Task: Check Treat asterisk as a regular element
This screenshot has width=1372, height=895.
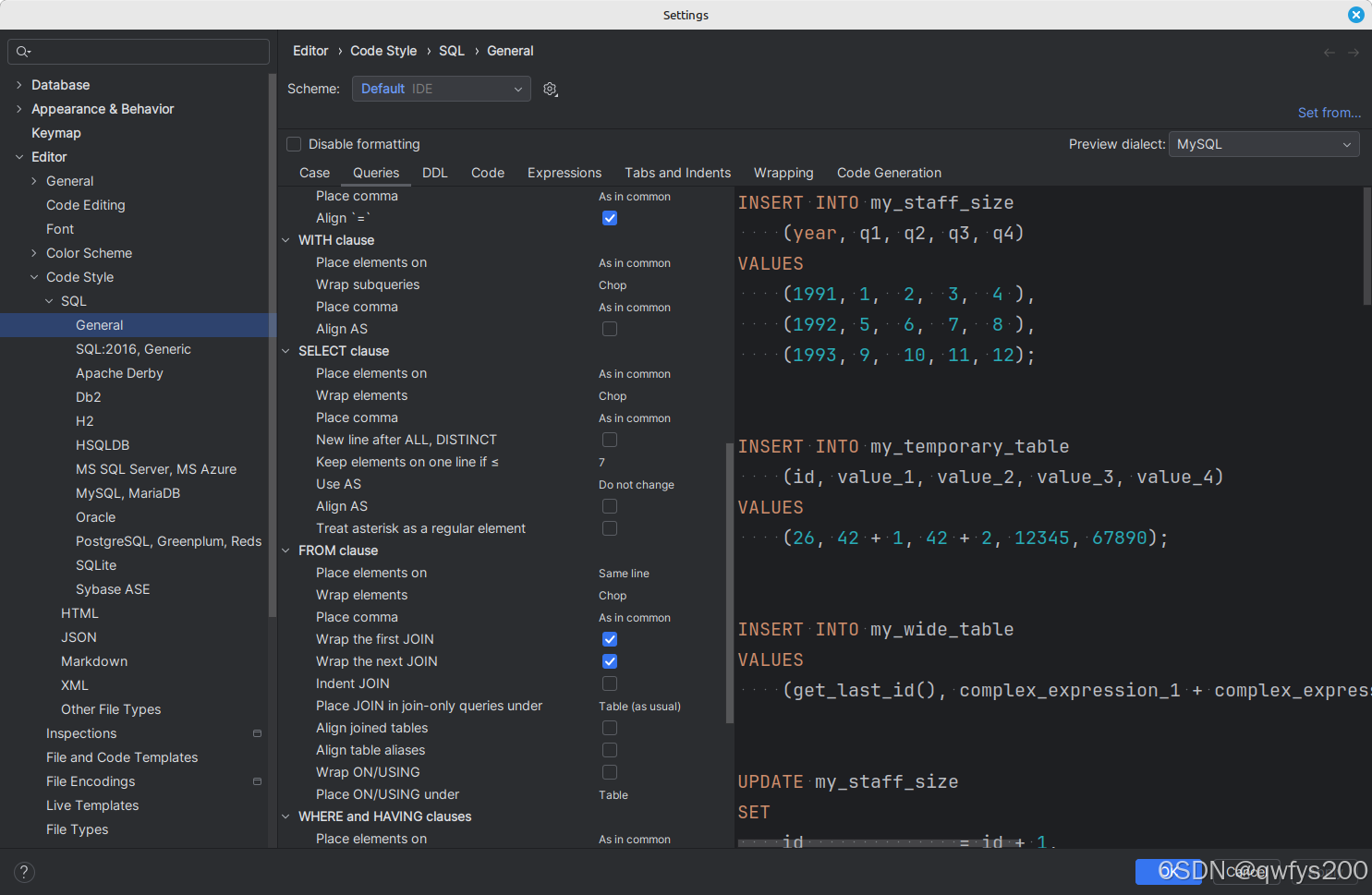Action: (x=610, y=528)
